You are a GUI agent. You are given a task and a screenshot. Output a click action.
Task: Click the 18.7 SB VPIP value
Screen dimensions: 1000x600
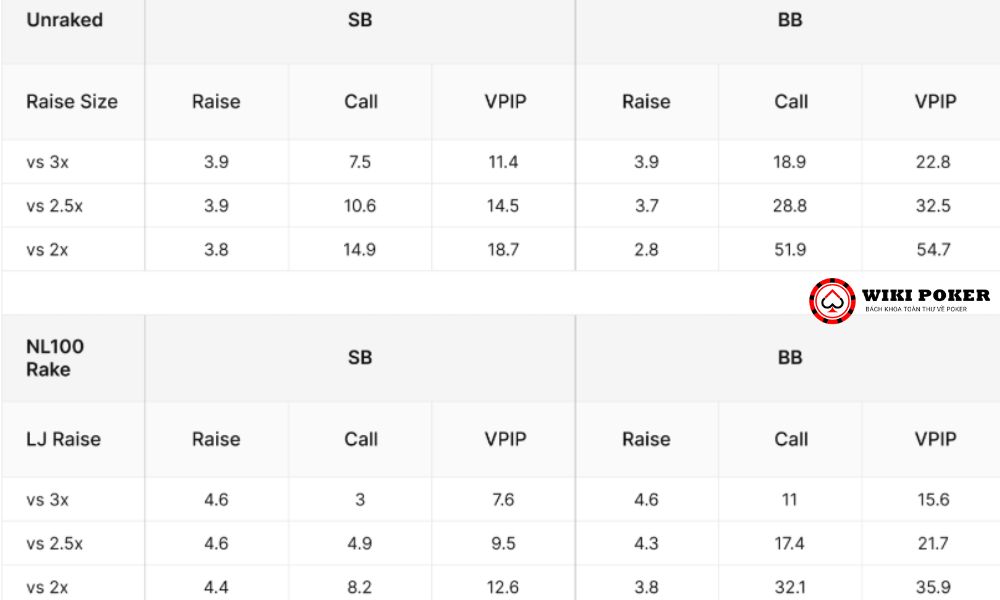[x=503, y=249]
